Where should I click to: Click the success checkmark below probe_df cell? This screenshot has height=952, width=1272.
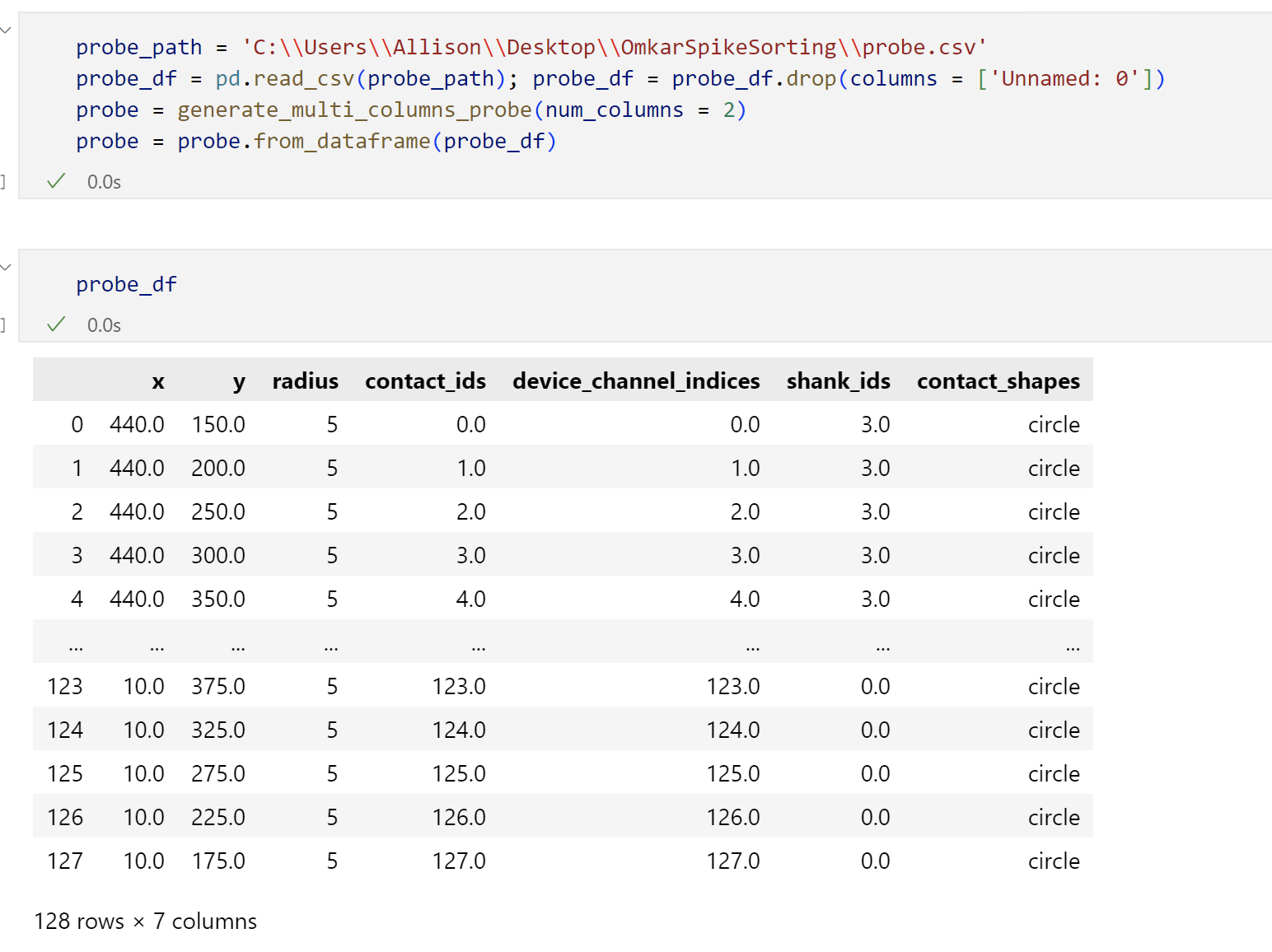tap(55, 324)
